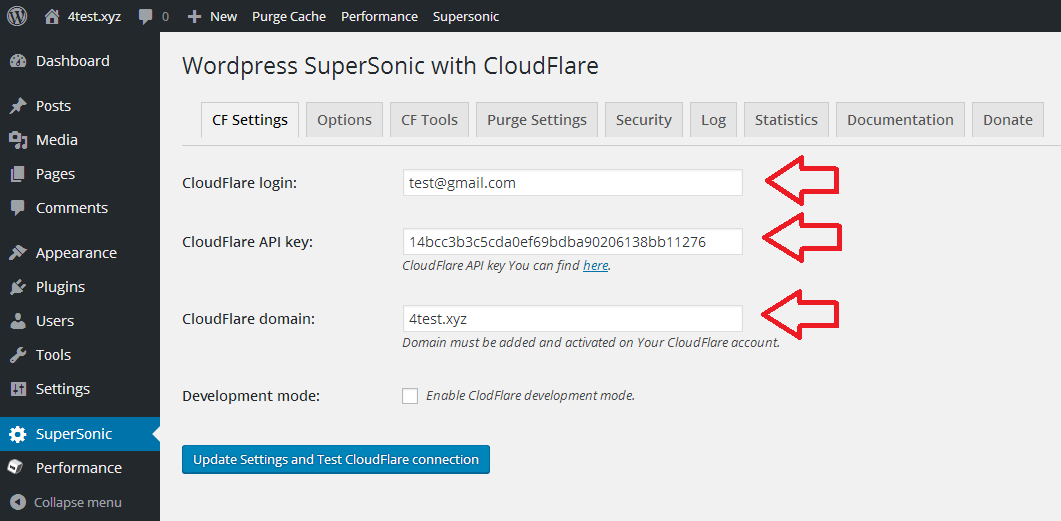Open Users label in sidebar
Image resolution: width=1061 pixels, height=521 pixels.
tap(55, 321)
